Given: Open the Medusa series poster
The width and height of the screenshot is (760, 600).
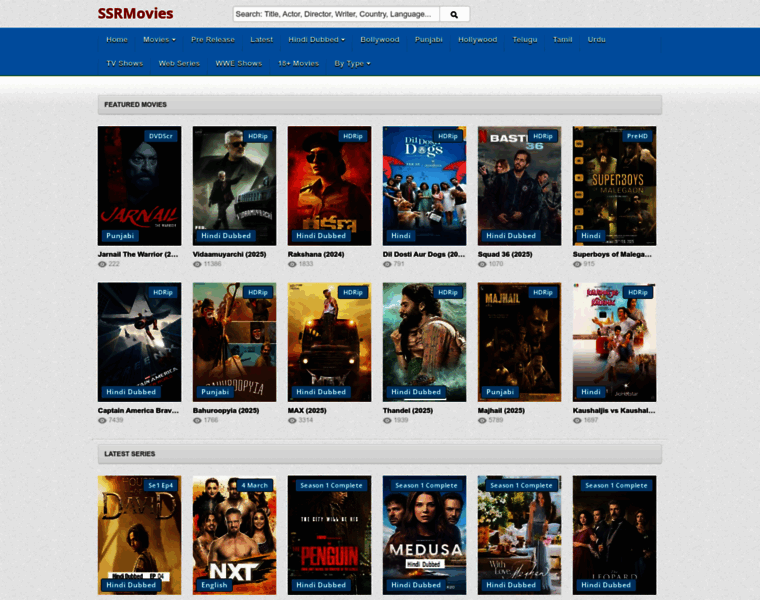Looking at the screenshot, I should pos(425,535).
